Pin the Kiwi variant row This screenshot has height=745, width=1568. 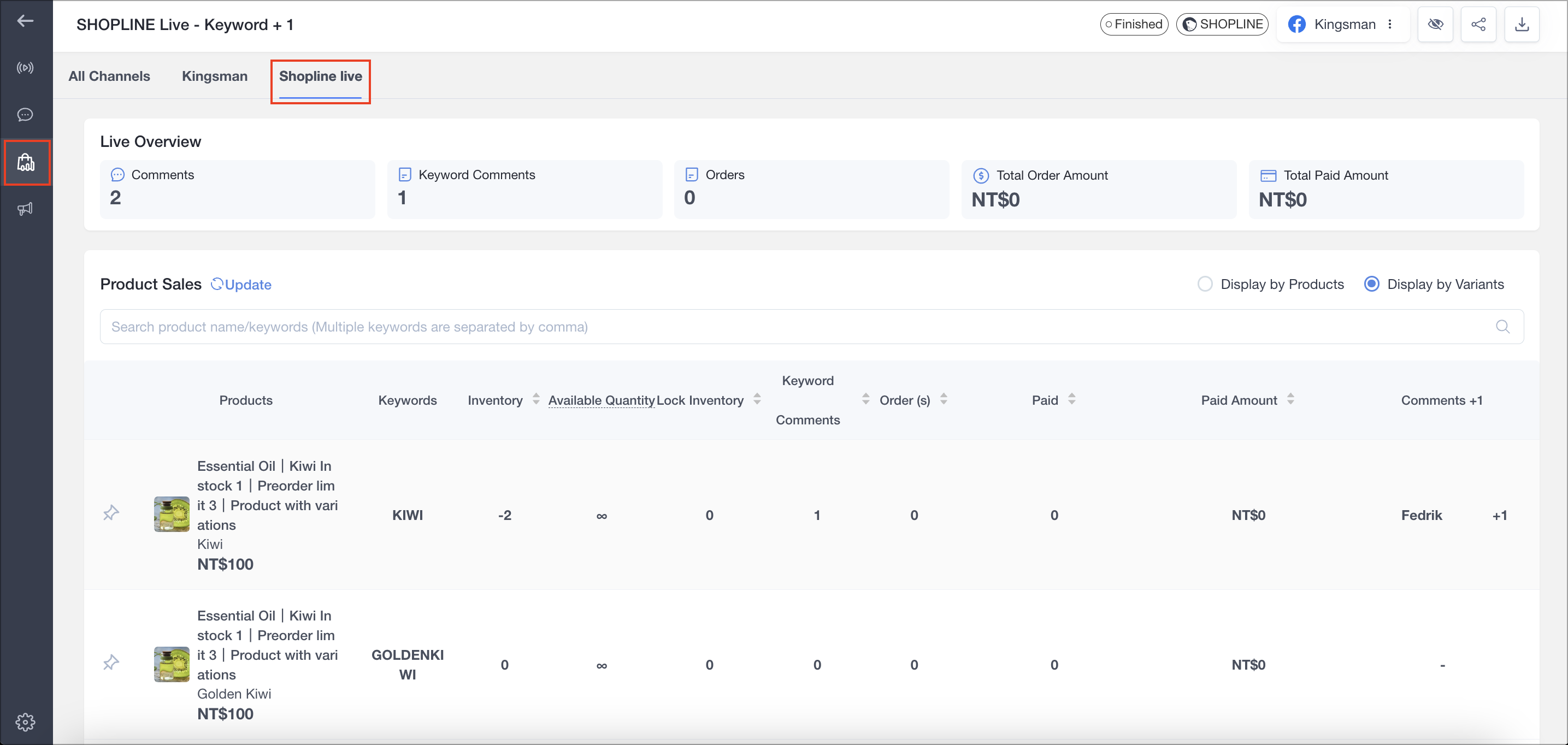click(111, 513)
